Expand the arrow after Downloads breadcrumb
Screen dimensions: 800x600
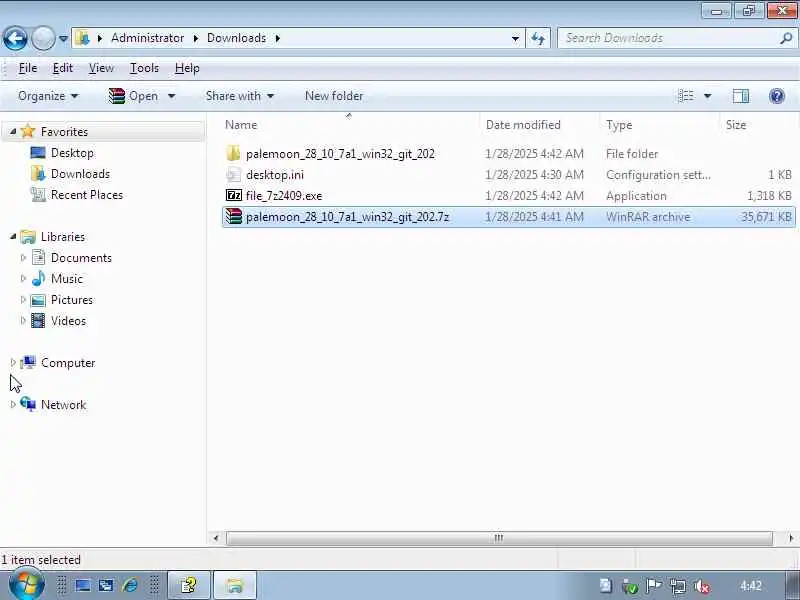(278, 38)
